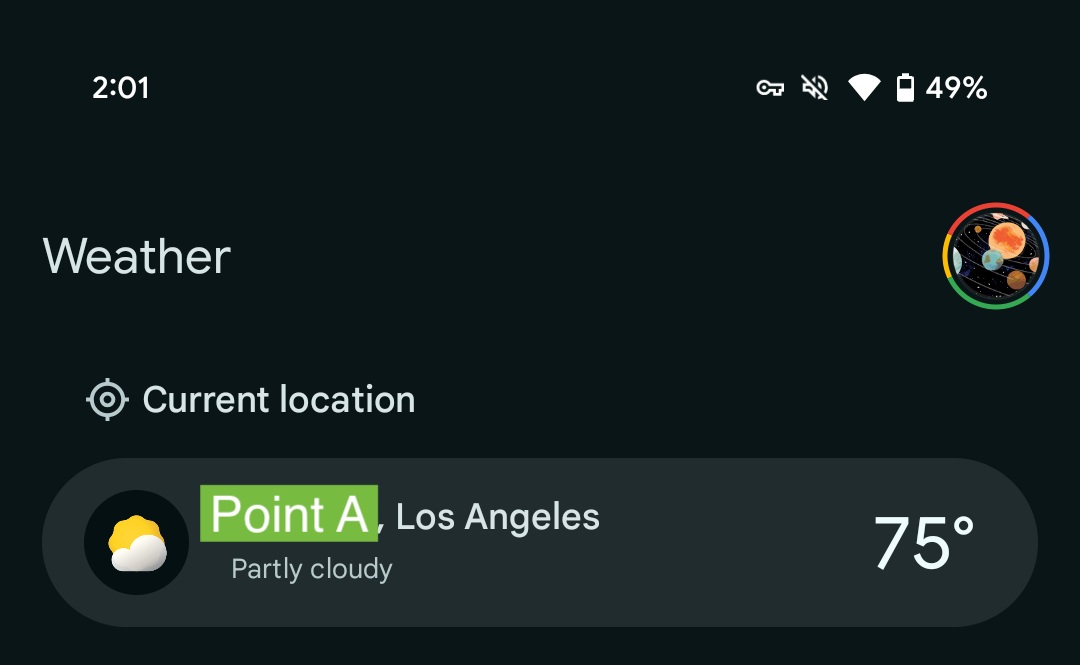1080x665 pixels.
Task: Select the Current location label
Action: coord(279,400)
